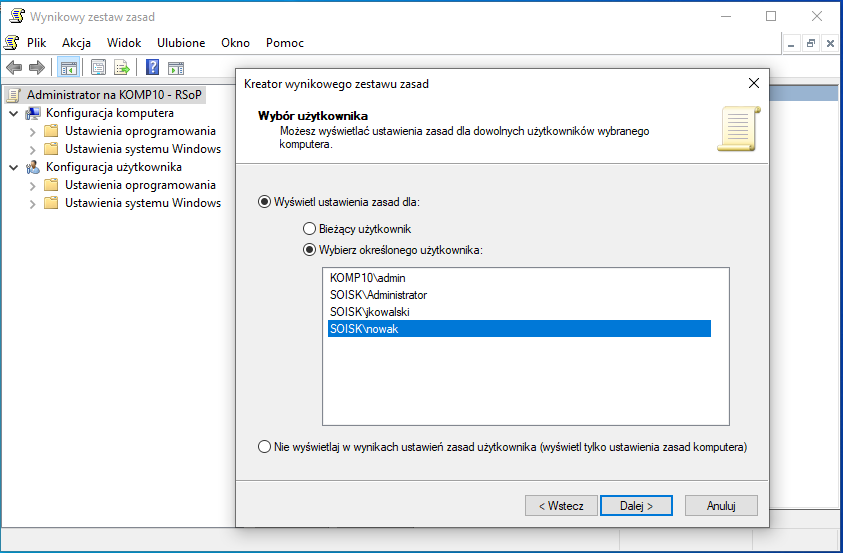The height and width of the screenshot is (553, 843).
Task: Click the Forward arrow toolbar icon
Action: pyautogui.click(x=37, y=68)
